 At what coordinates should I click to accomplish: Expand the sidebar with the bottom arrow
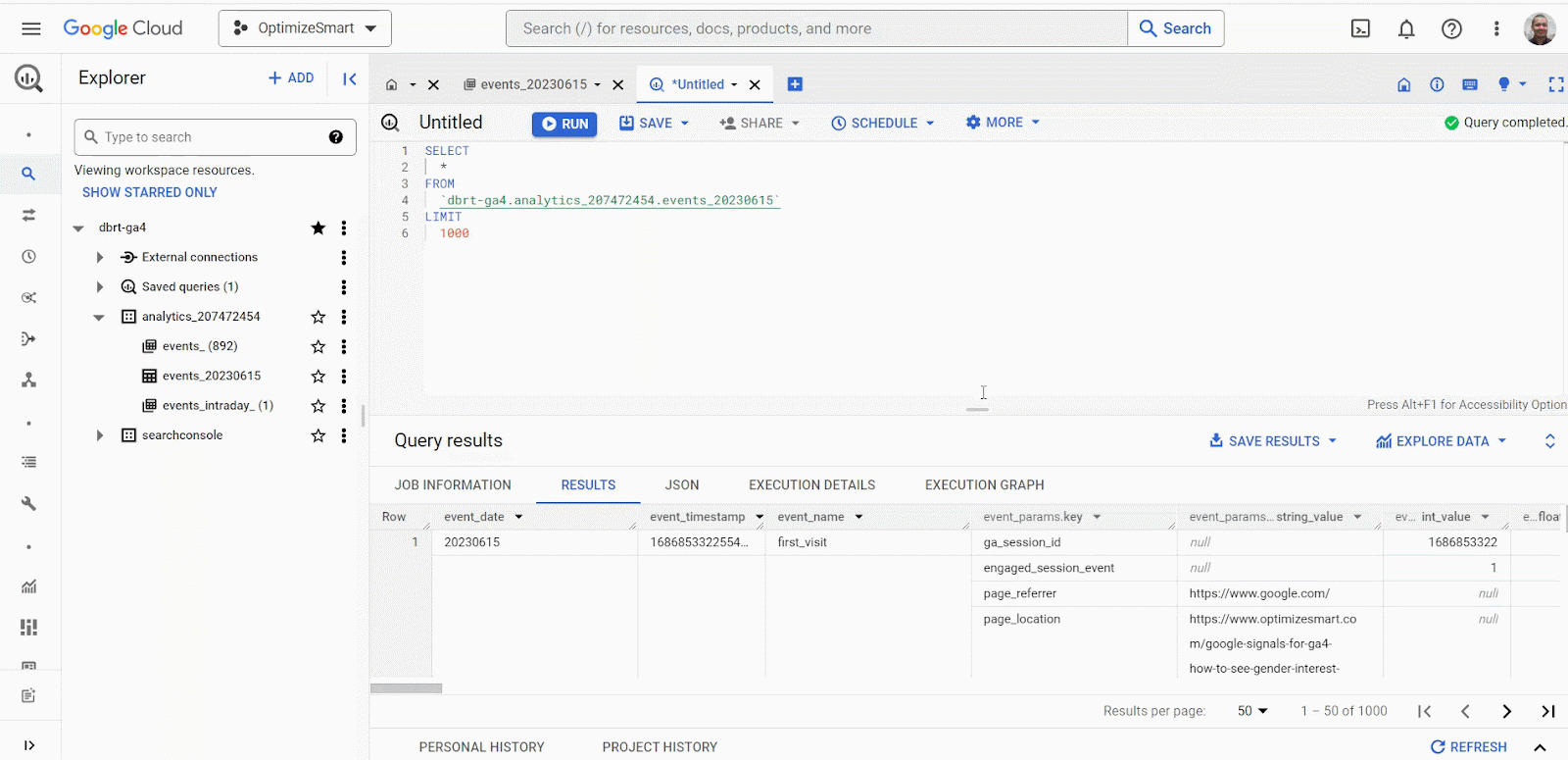[28, 745]
